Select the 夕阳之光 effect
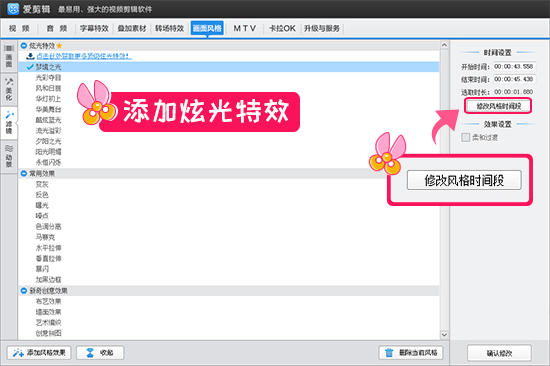 [x=48, y=141]
